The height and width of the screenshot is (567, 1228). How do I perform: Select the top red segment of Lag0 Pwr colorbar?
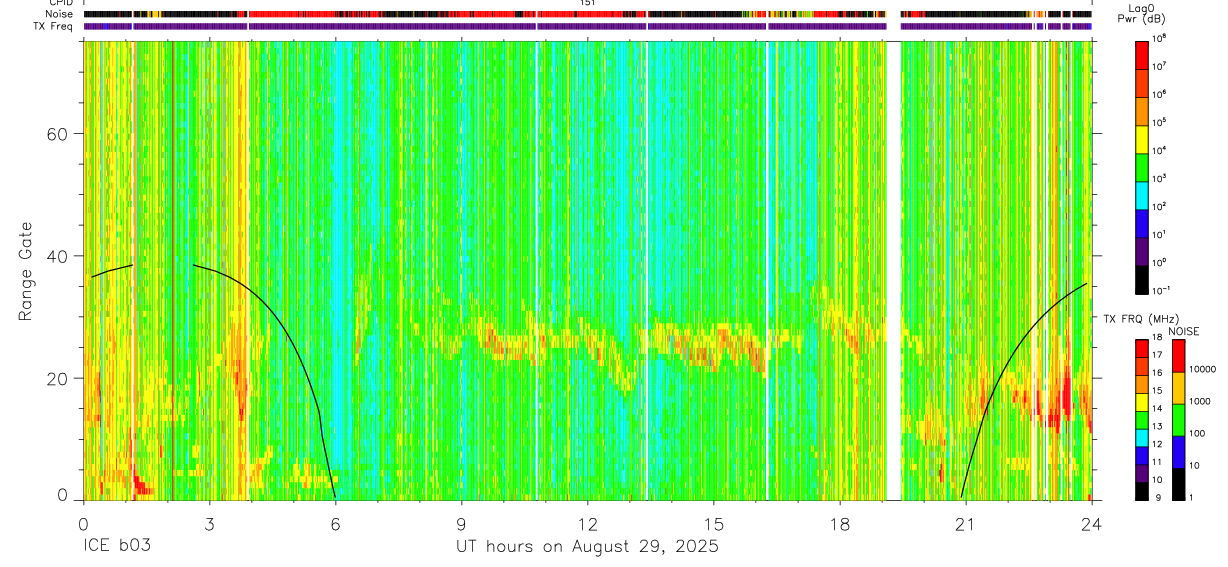pos(1142,54)
